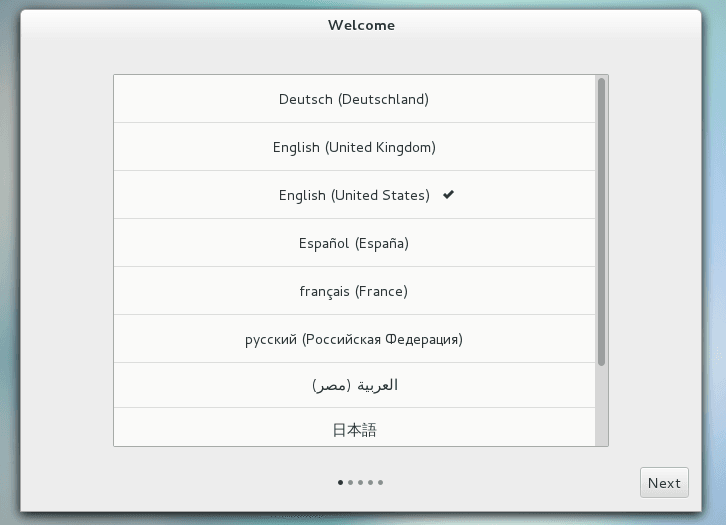Select français (France) language
This screenshot has width=726, height=525.
[x=354, y=291]
